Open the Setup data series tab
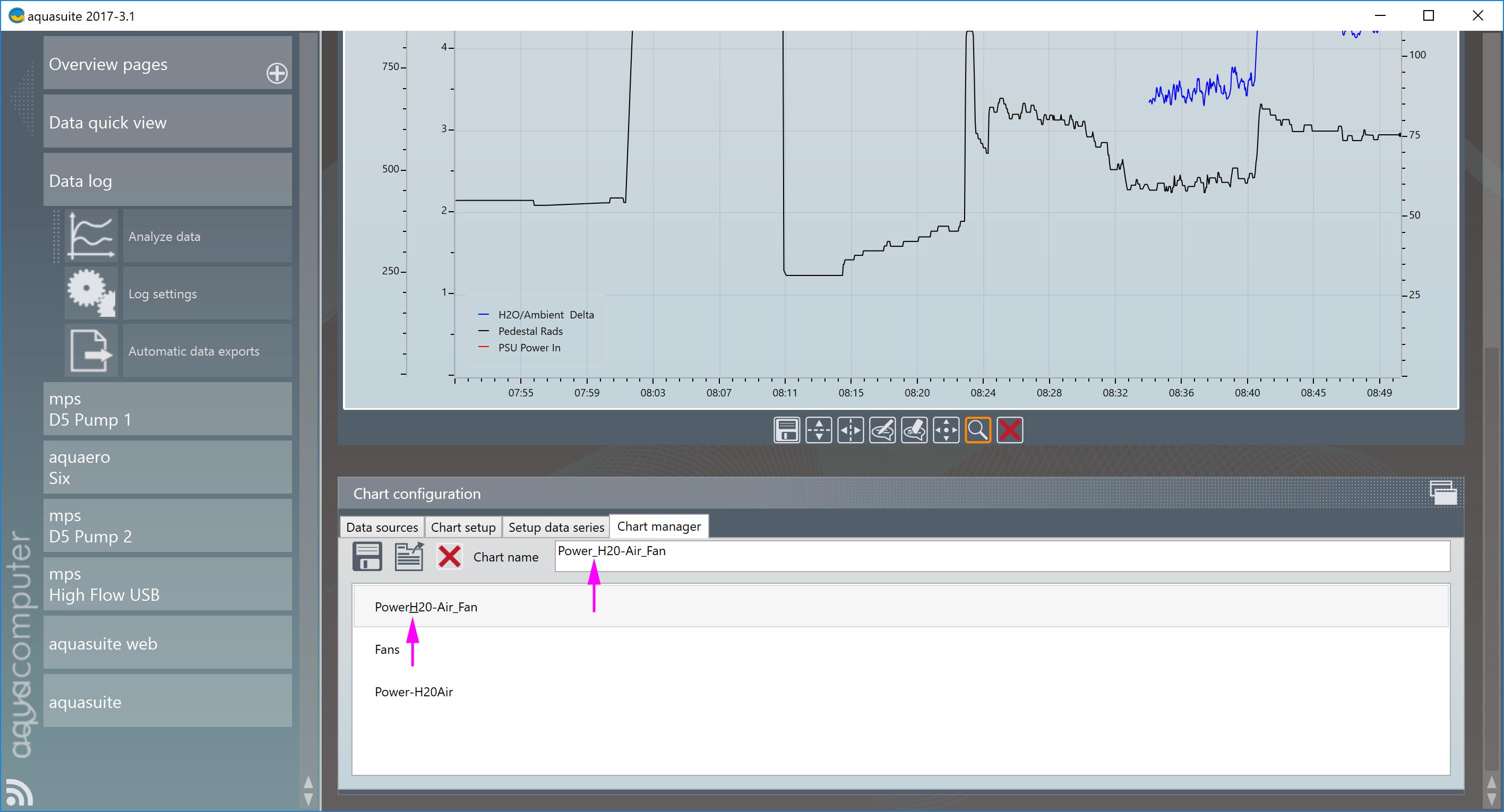The width and height of the screenshot is (1504, 812). click(556, 527)
